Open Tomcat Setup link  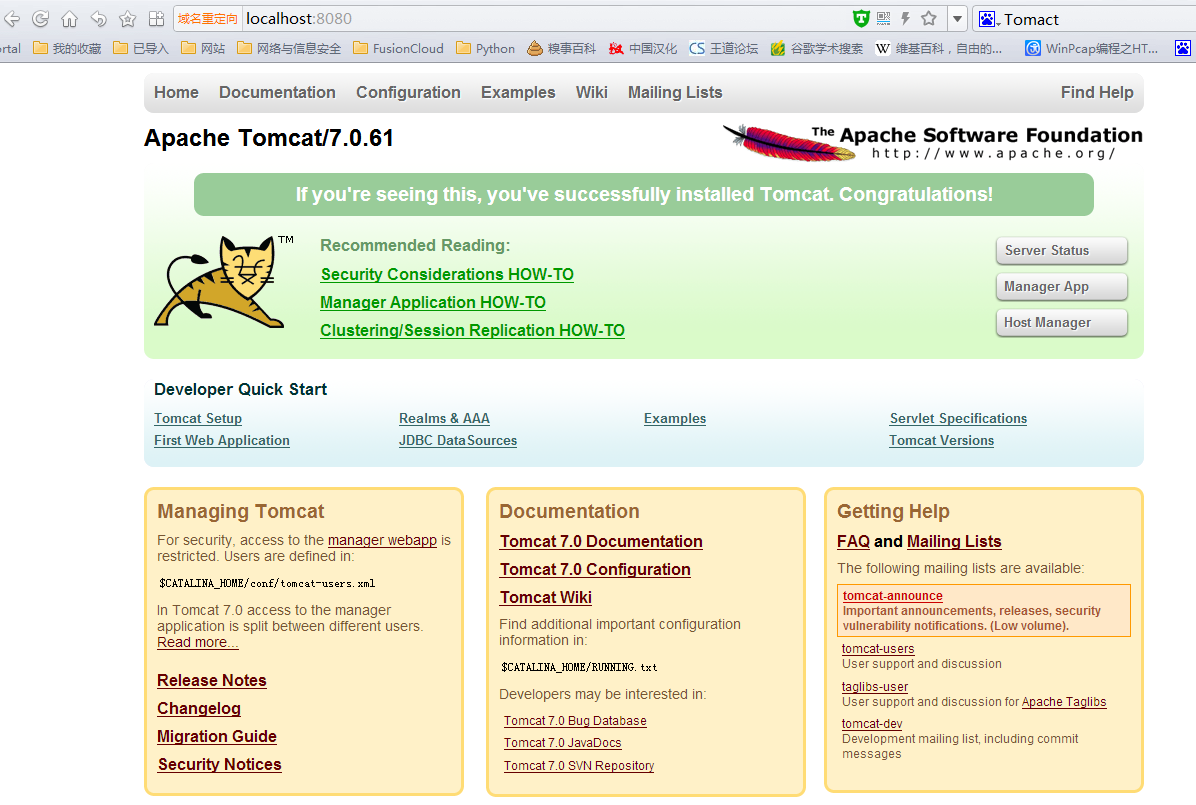click(198, 418)
